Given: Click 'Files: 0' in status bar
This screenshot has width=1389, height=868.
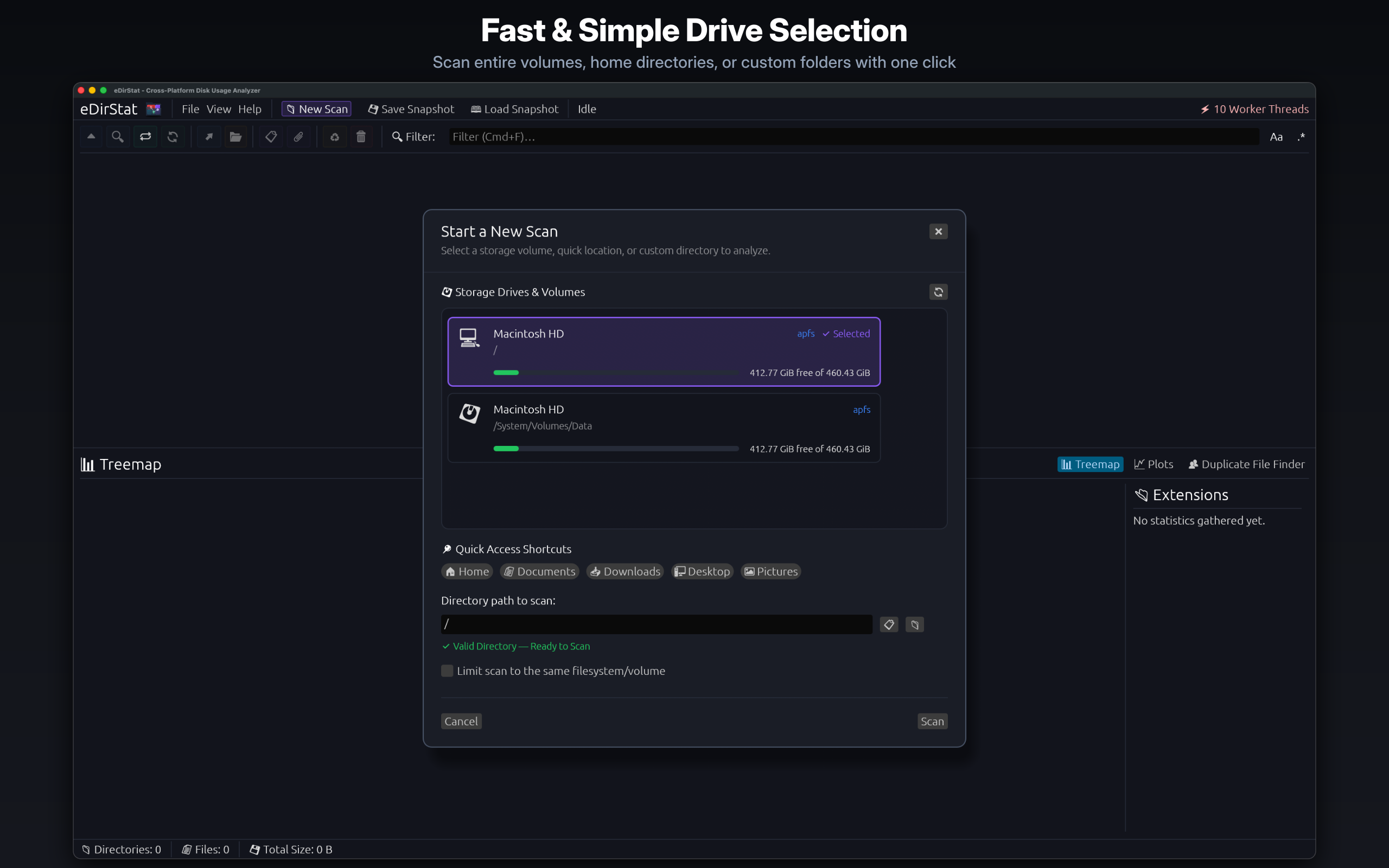Looking at the screenshot, I should (x=206, y=849).
